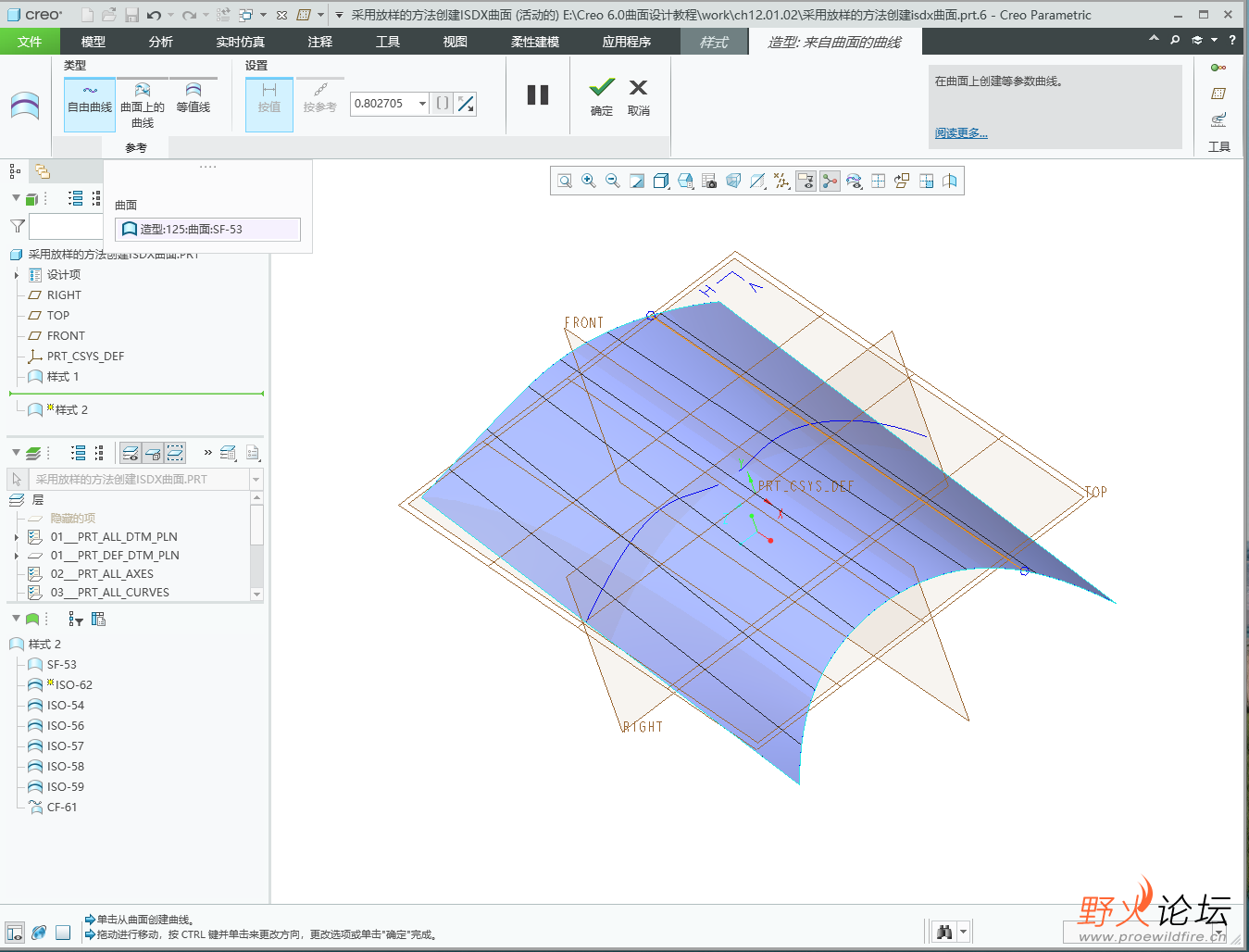Click the layer tree scroll down arrow
Screen dimensions: 1249x952
coord(256,595)
